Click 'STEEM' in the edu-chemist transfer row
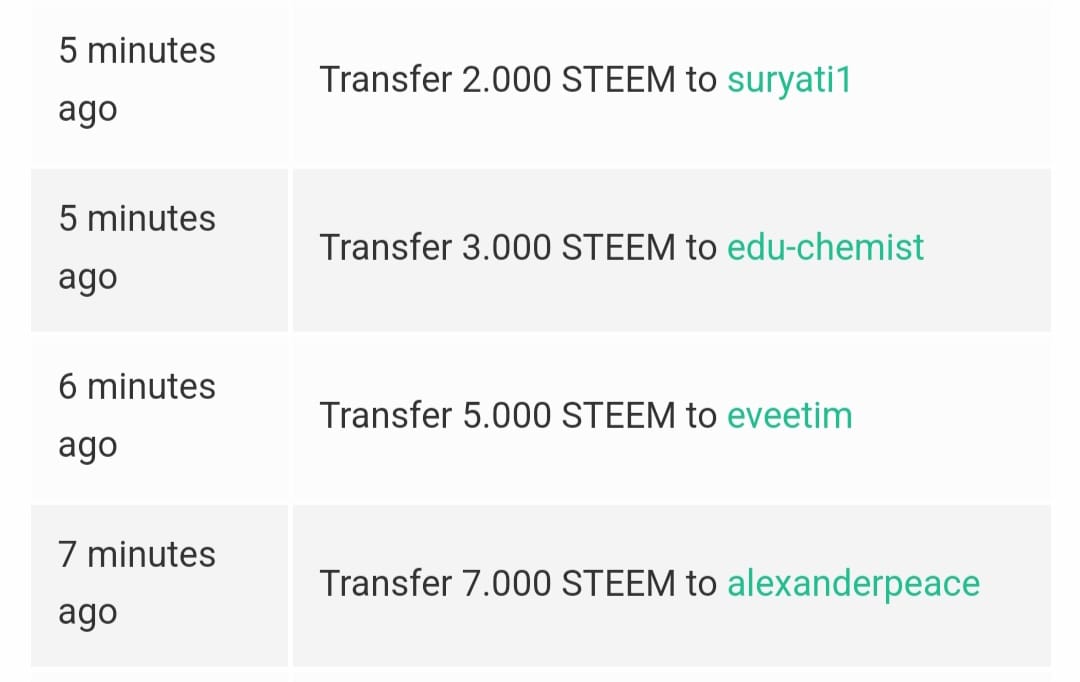This screenshot has width=1080, height=682. tap(618, 248)
